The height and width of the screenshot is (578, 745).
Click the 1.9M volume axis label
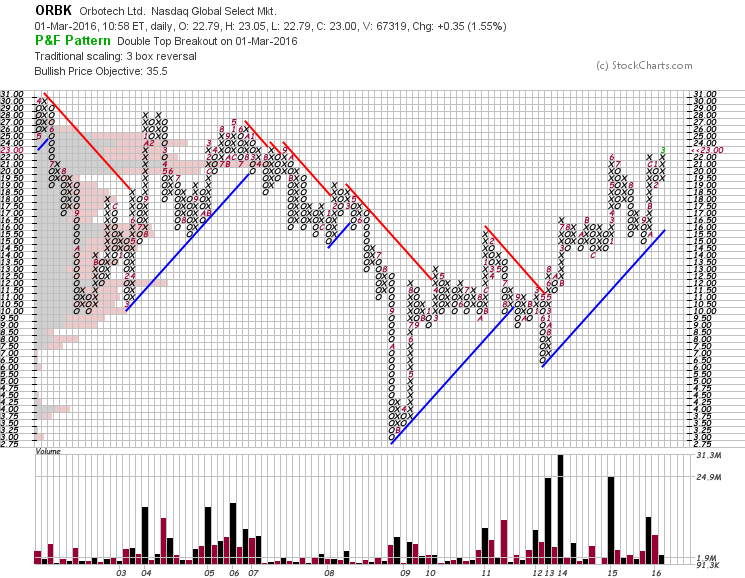(x=707, y=558)
